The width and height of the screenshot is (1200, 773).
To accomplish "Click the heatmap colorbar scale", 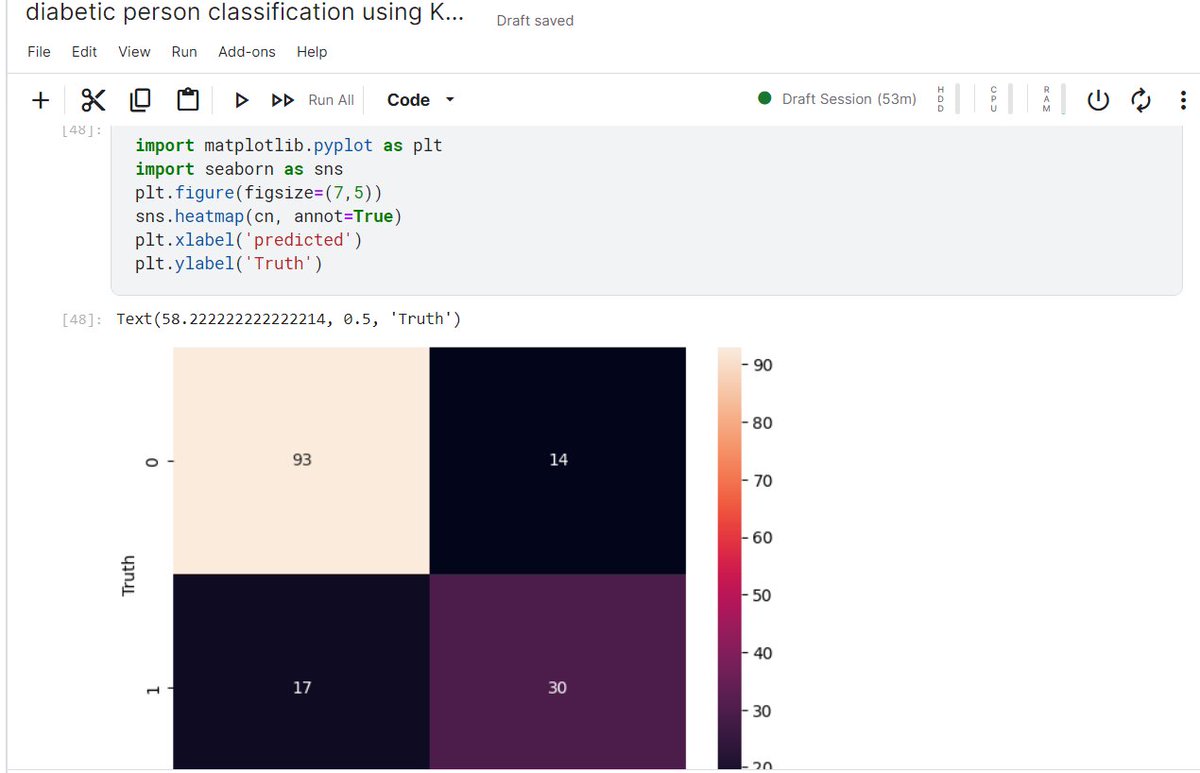I will point(729,557).
